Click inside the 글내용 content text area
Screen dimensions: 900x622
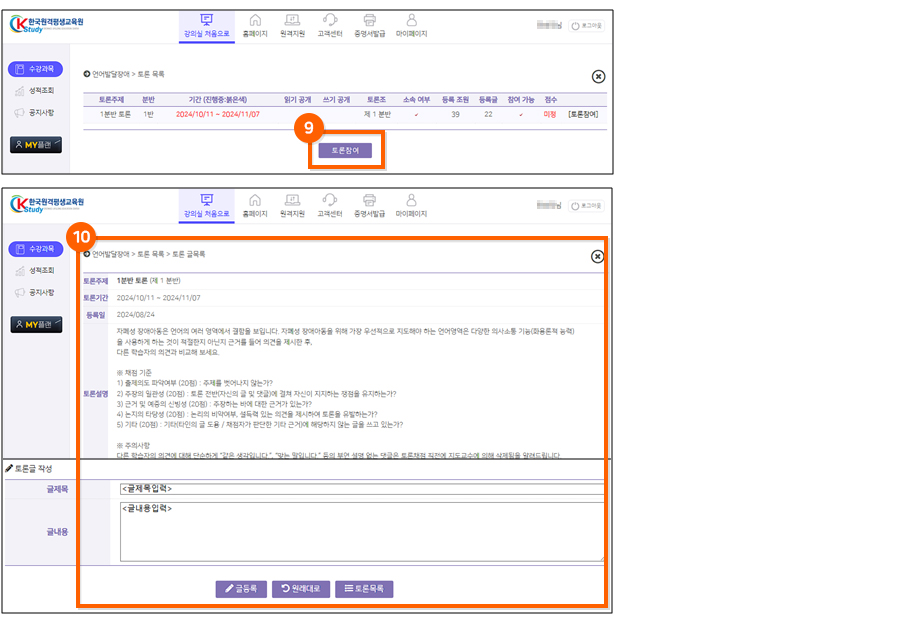[360, 531]
